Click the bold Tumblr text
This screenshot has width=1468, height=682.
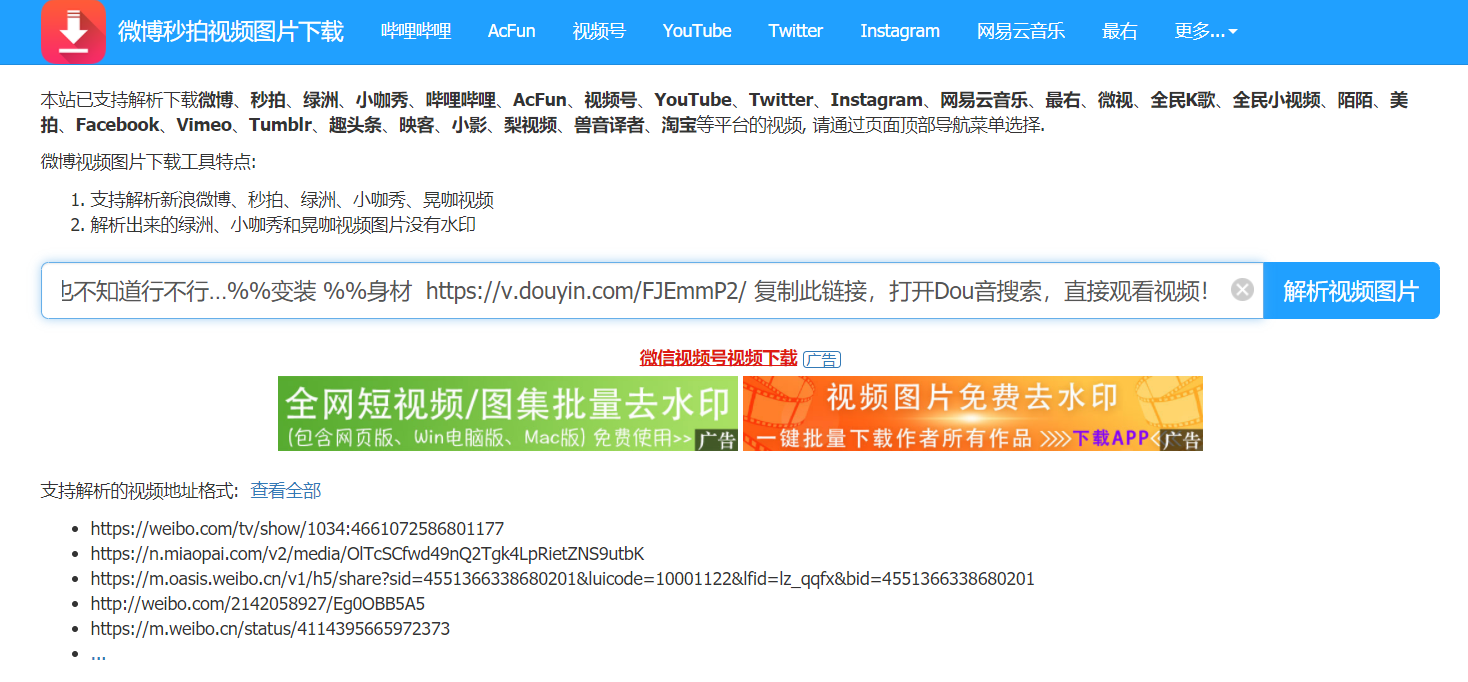pos(280,125)
